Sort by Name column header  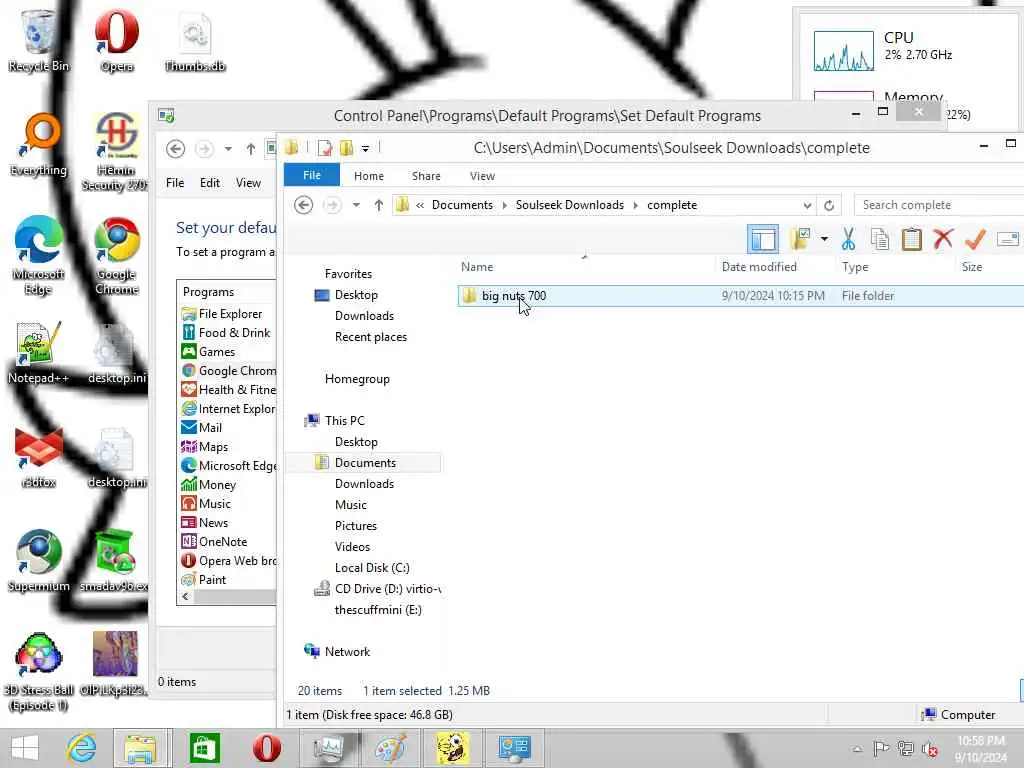coord(477,266)
